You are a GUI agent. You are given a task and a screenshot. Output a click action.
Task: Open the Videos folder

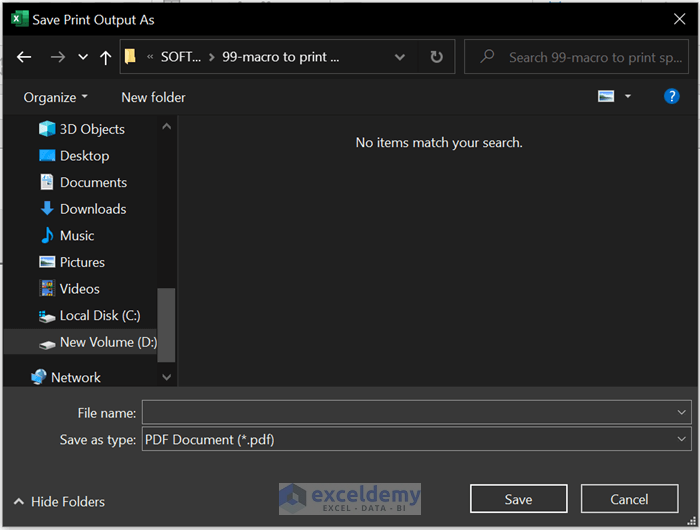click(x=79, y=289)
